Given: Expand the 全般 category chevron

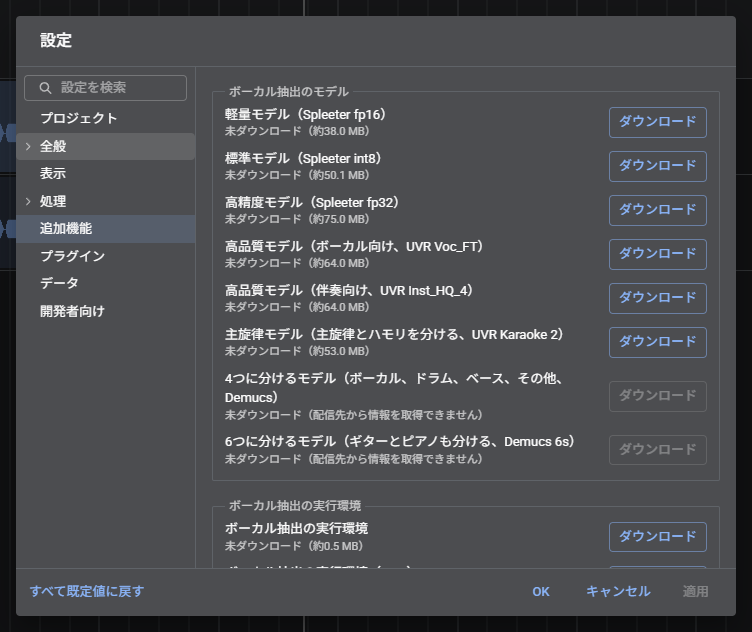Looking at the screenshot, I should click(28, 146).
